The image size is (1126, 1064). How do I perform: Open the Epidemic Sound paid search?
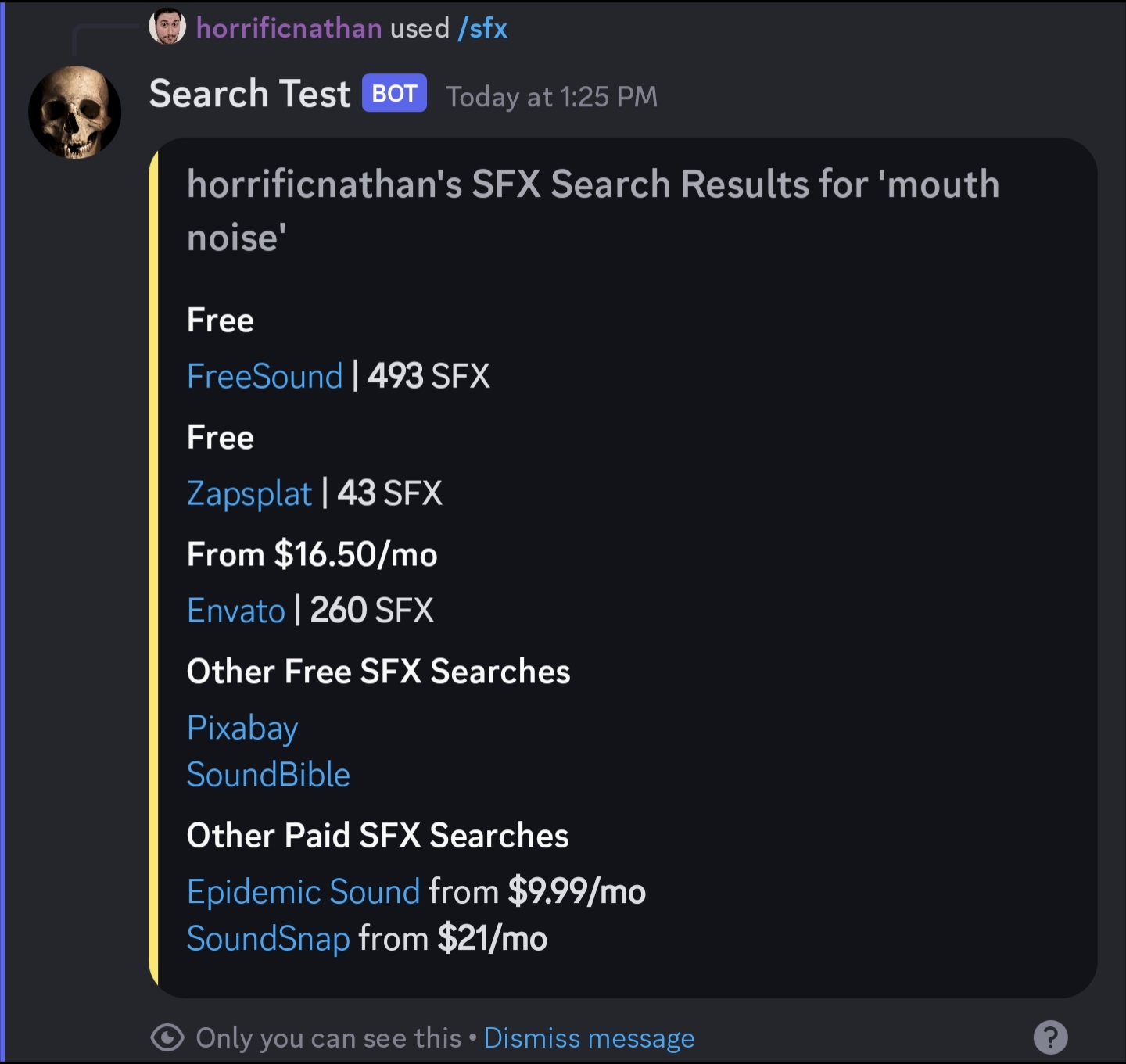click(303, 892)
